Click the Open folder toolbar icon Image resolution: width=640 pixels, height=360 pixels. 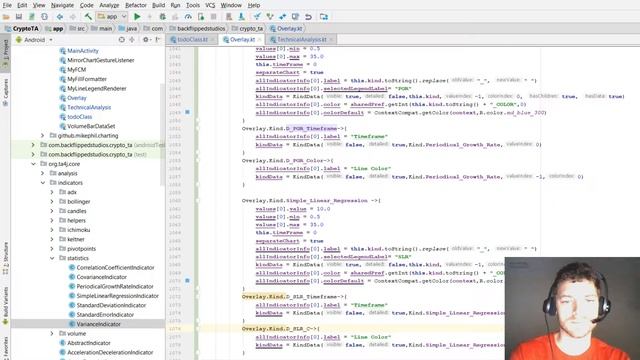[x=6, y=17]
